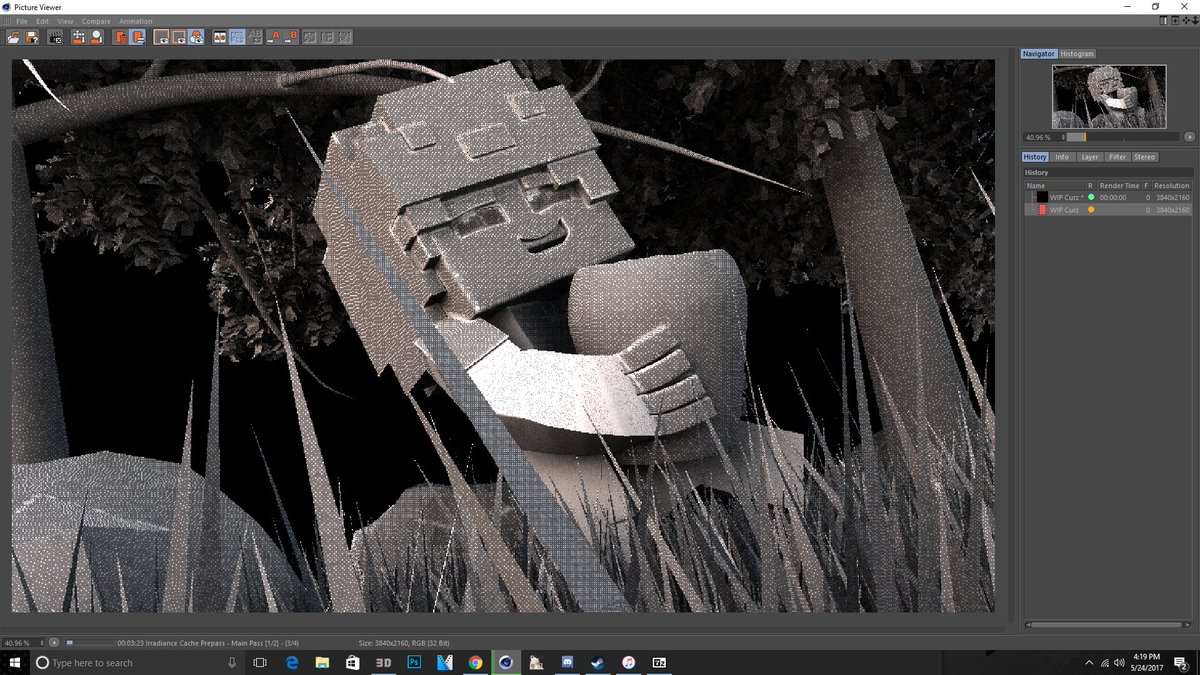The height and width of the screenshot is (675, 1200).
Task: Click the green render status dot
Action: (x=1091, y=197)
